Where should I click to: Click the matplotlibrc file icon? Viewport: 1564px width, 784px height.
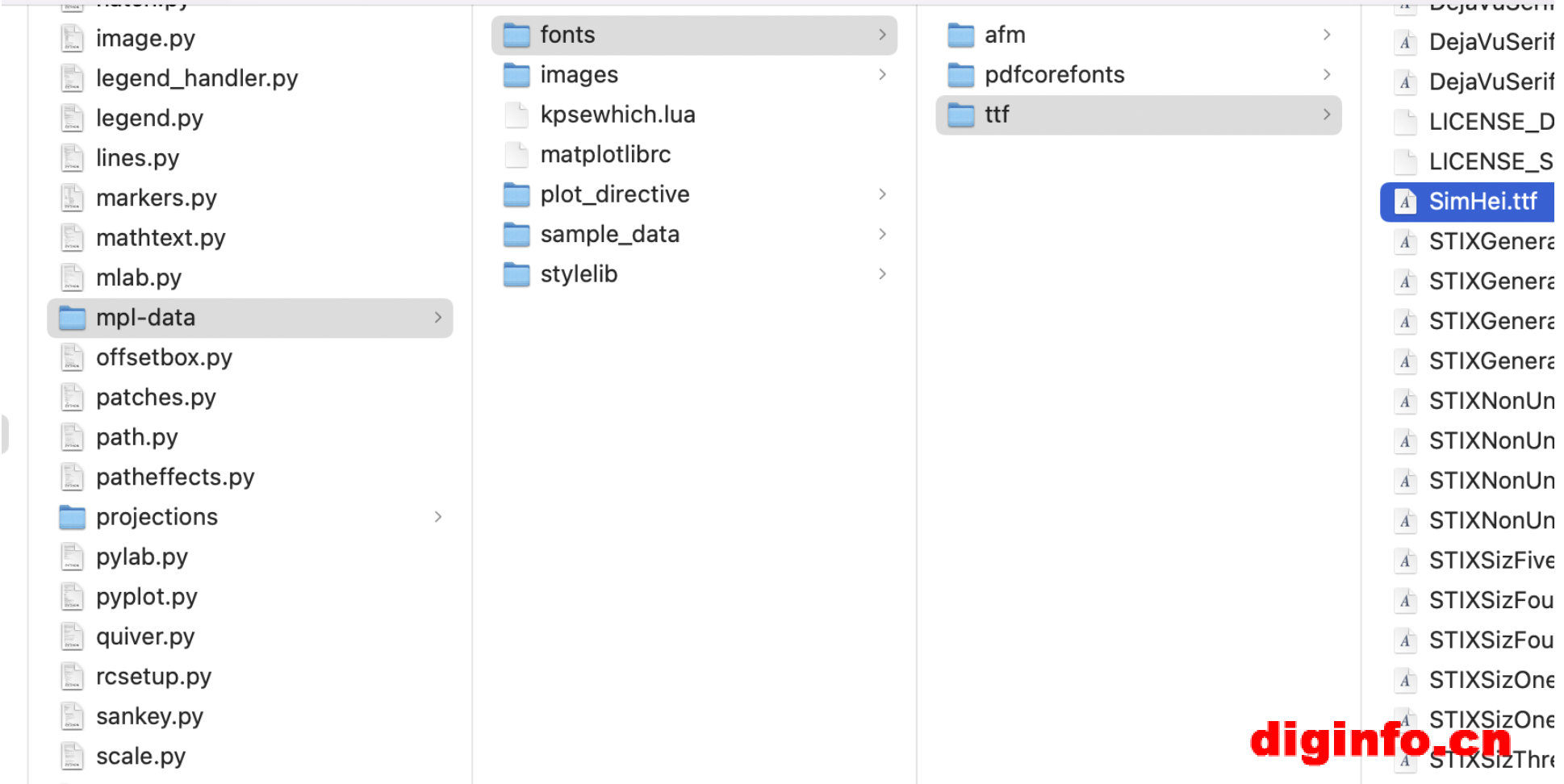click(516, 155)
